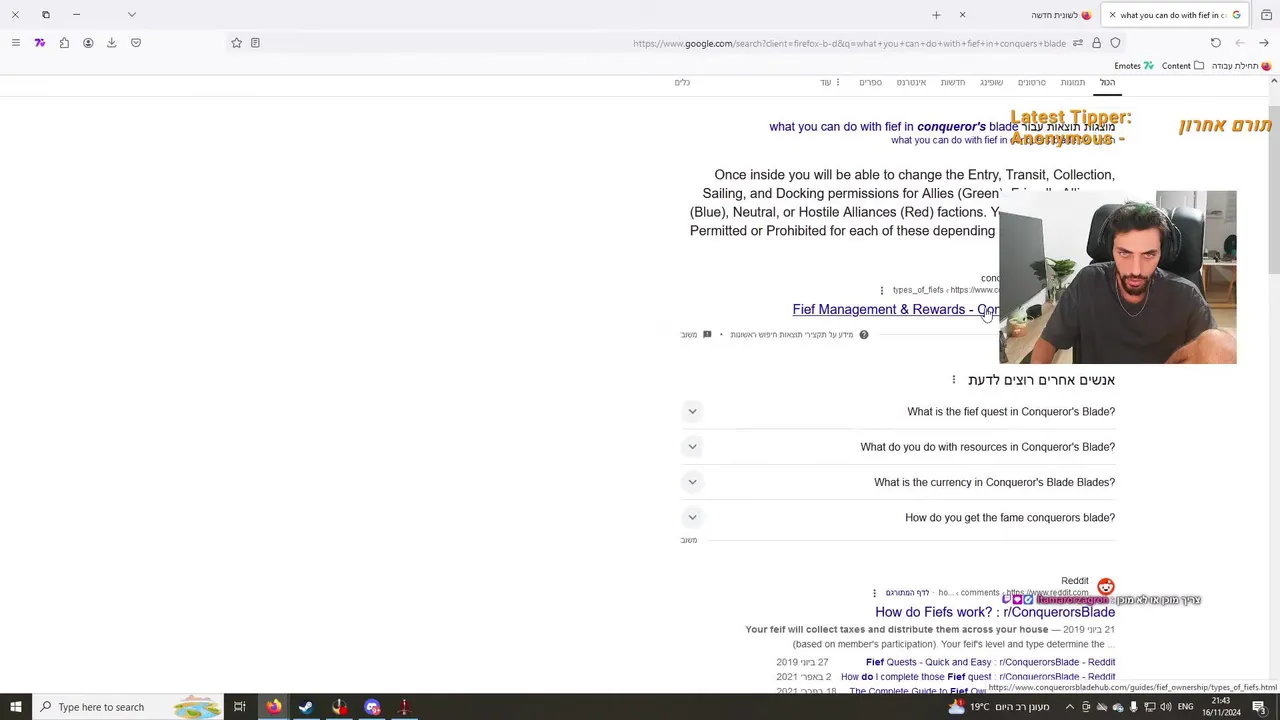Select the 'הכול' (All) search tab

click(1107, 83)
